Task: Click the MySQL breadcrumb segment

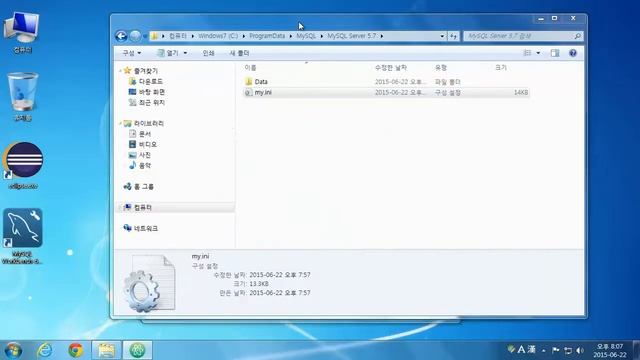Action: point(306,36)
